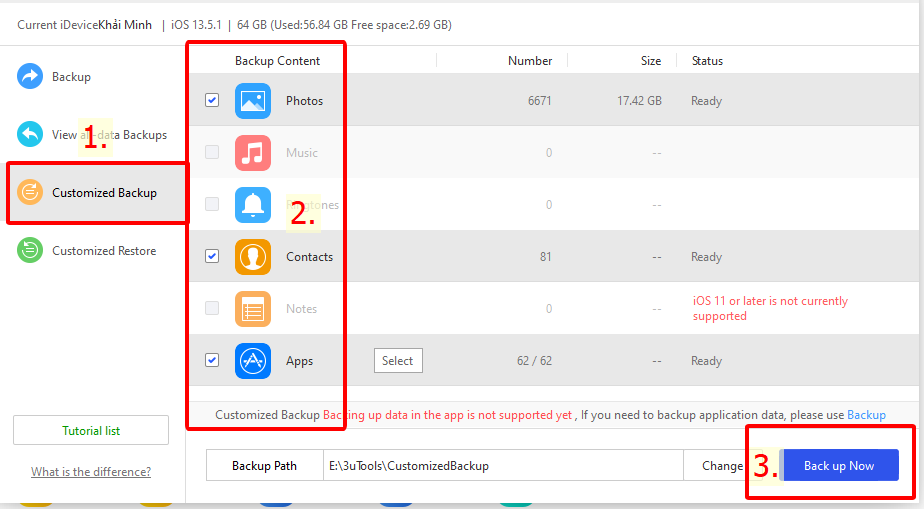Image resolution: width=924 pixels, height=509 pixels.
Task: Switch to Customized Restore
Action: [x=104, y=250]
